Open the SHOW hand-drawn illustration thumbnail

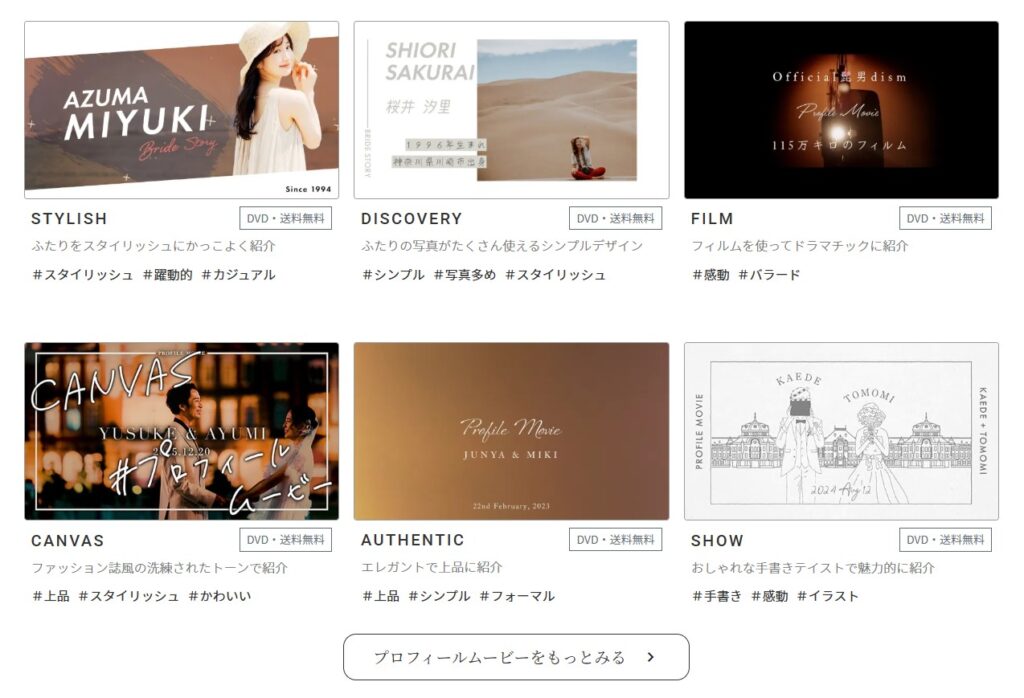pos(841,431)
